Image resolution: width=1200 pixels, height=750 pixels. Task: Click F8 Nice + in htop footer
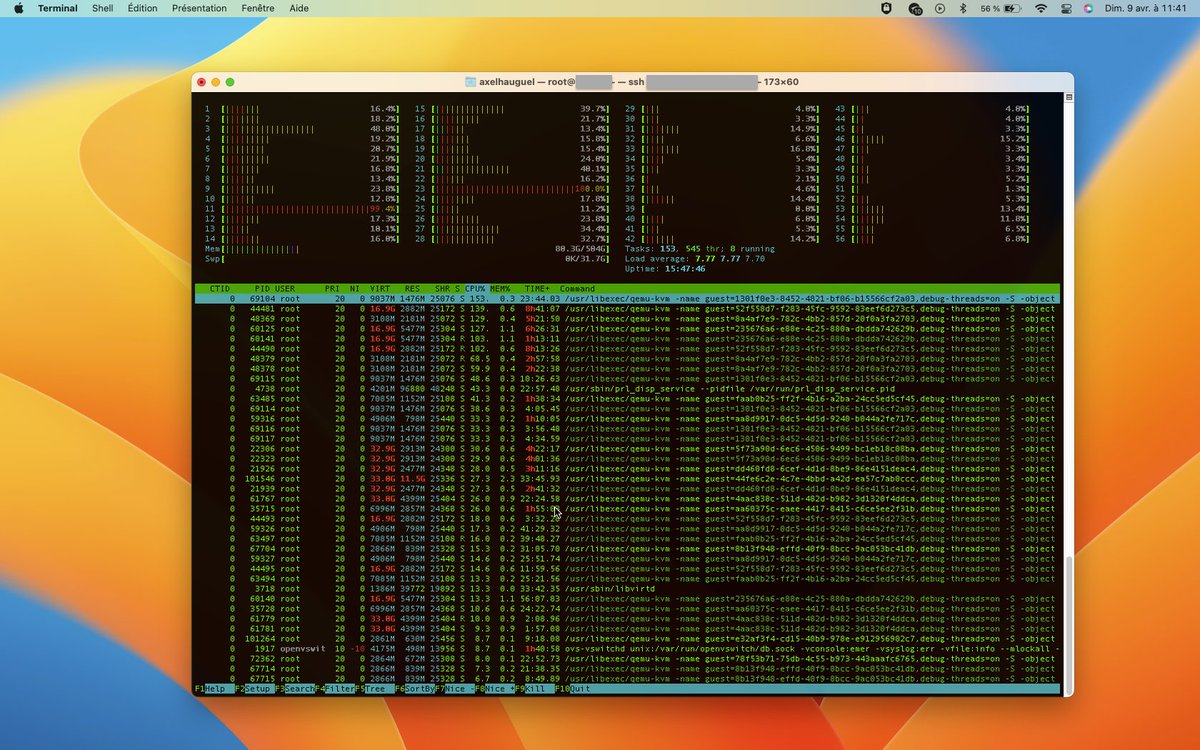click(496, 688)
